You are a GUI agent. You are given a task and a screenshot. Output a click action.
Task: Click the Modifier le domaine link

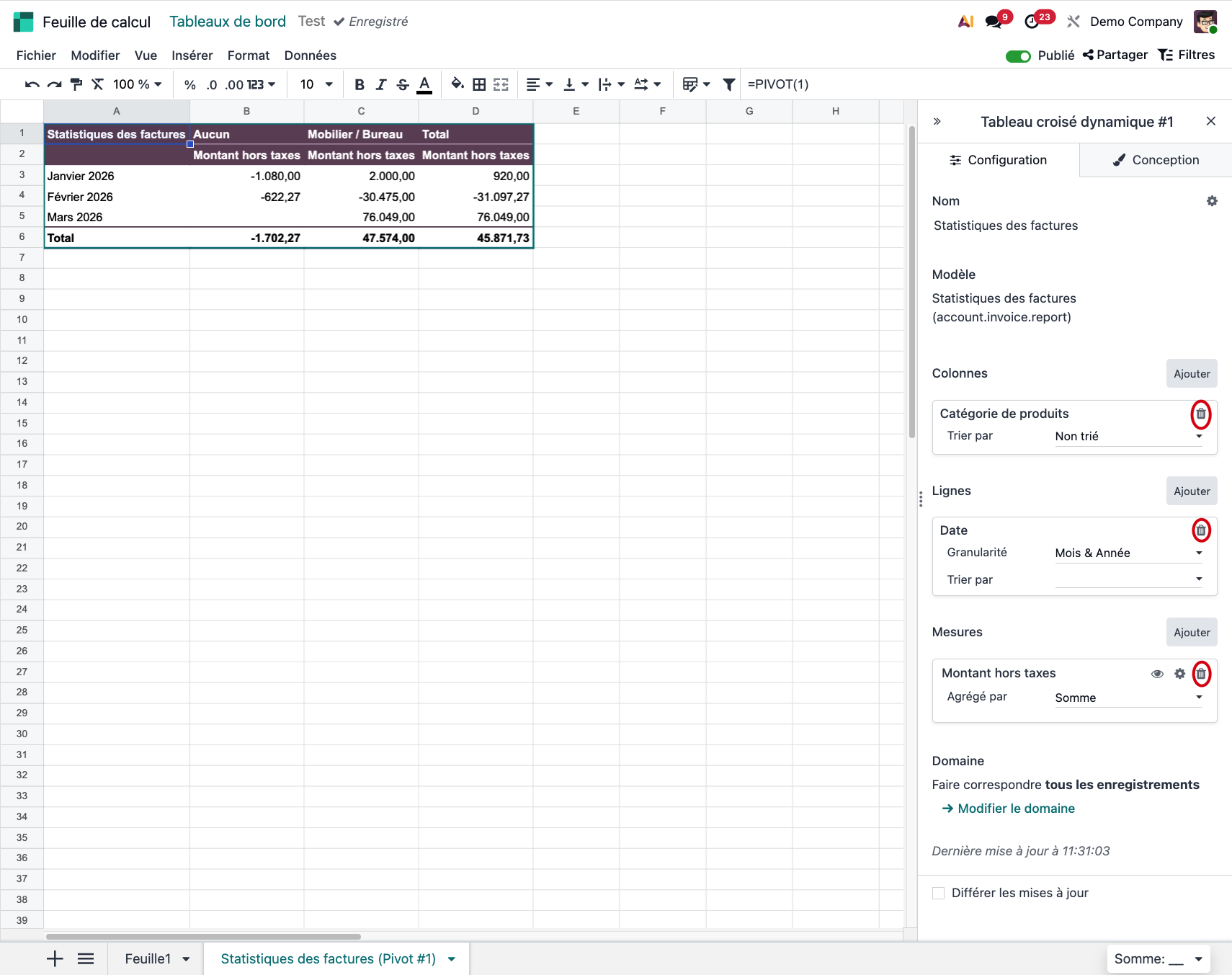coord(1015,809)
